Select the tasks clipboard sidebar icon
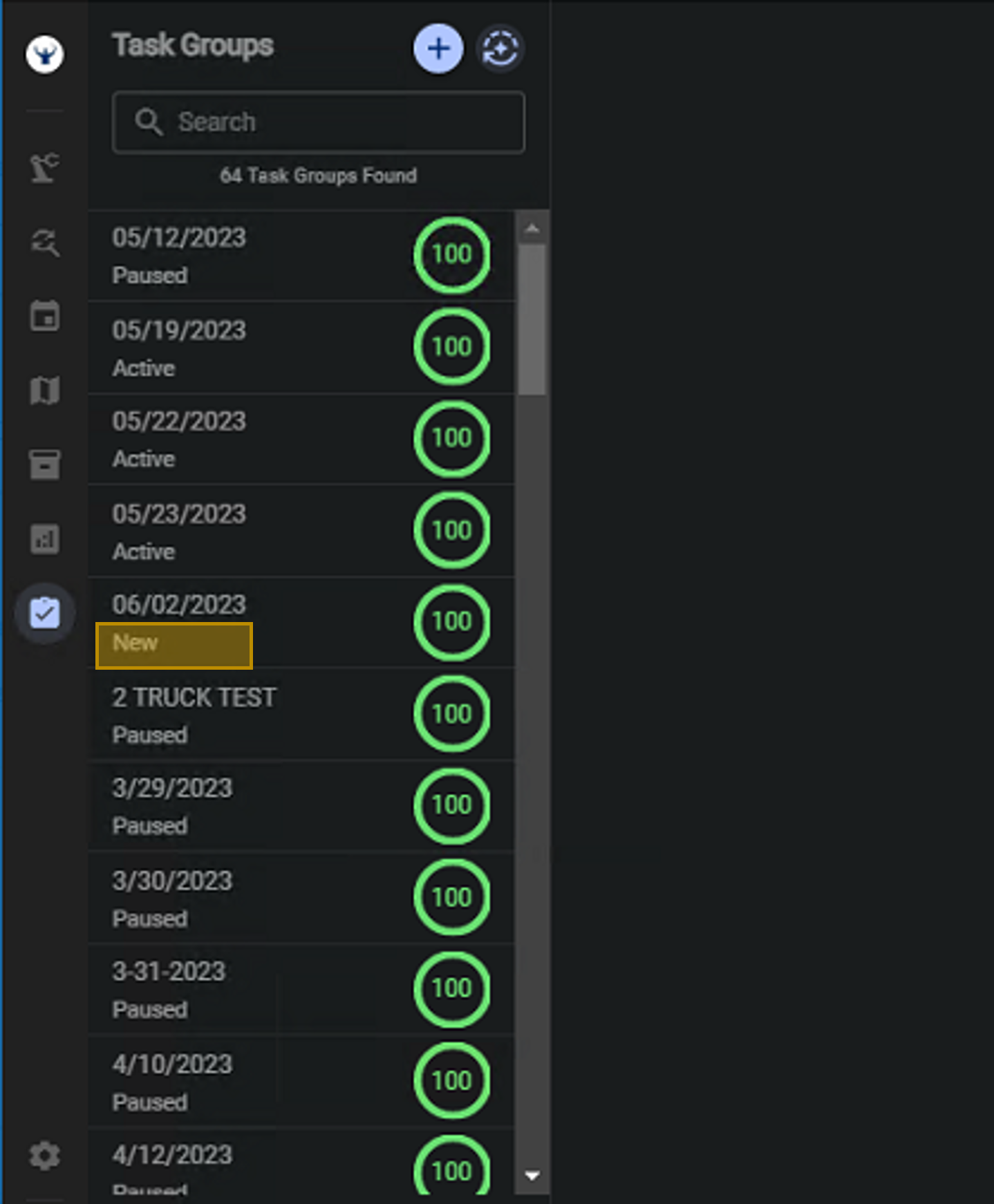This screenshot has width=994, height=1204. point(45,613)
